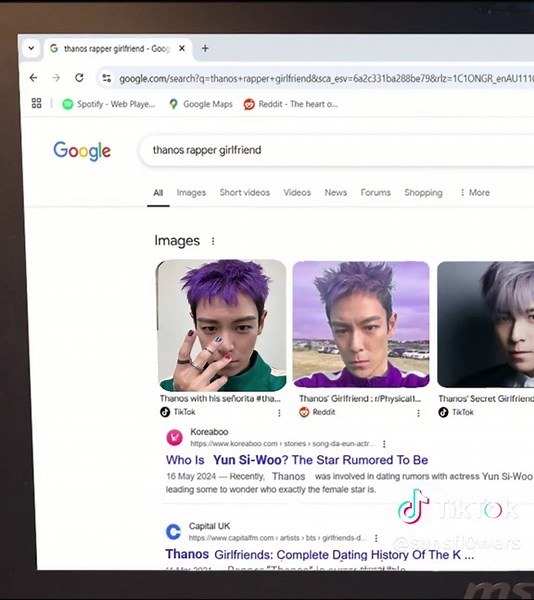Open Reddit bookmark in bookmarks bar
The image size is (534, 600).
(x=291, y=104)
